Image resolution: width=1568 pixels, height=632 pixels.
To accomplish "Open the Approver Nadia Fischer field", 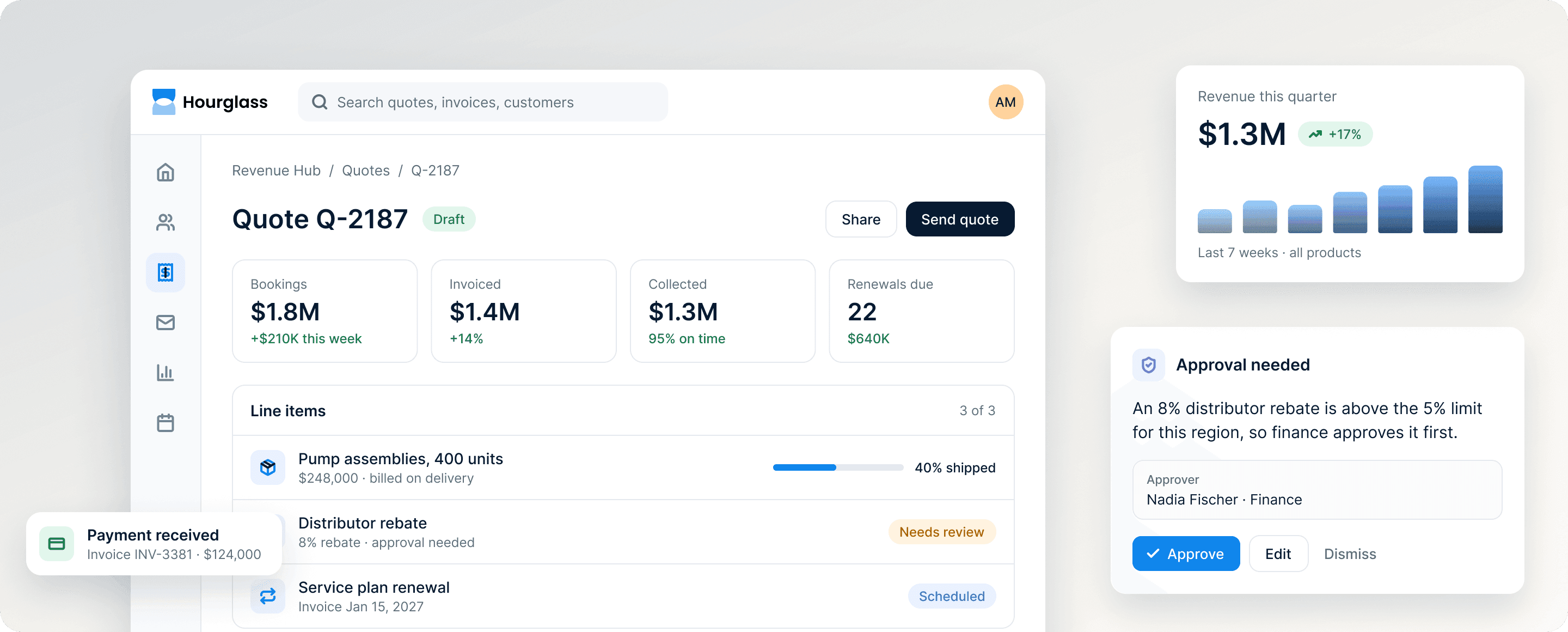I will pyautogui.click(x=1316, y=489).
